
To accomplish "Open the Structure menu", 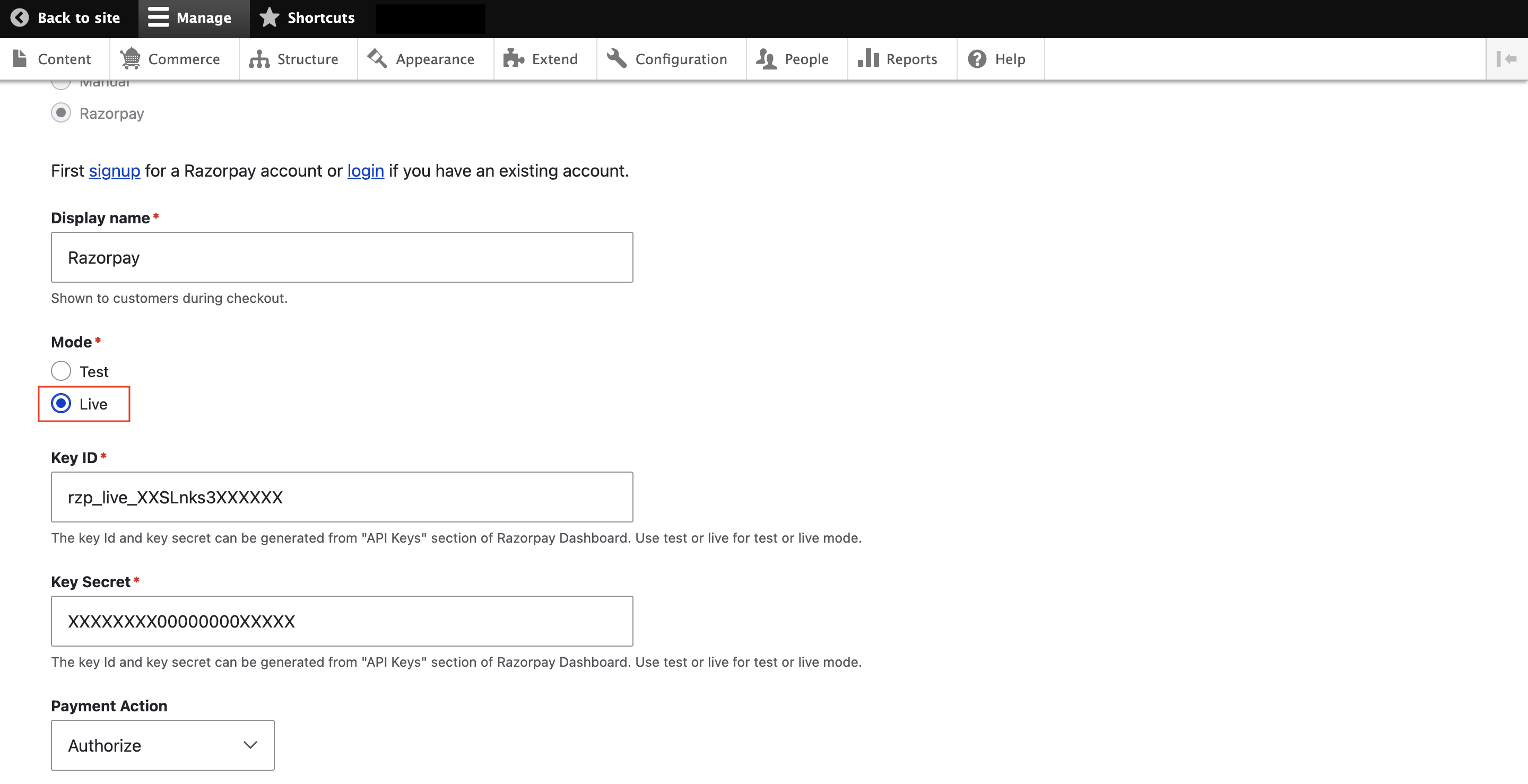I will [x=298, y=59].
